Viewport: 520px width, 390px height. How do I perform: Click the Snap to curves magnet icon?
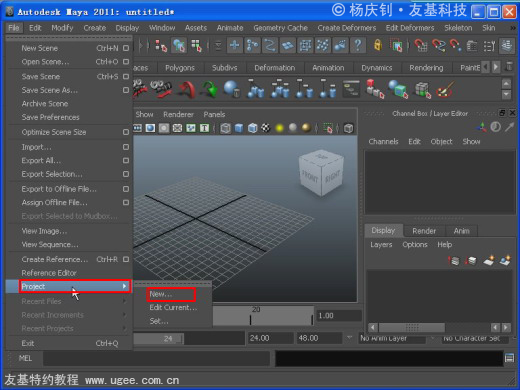[439, 45]
